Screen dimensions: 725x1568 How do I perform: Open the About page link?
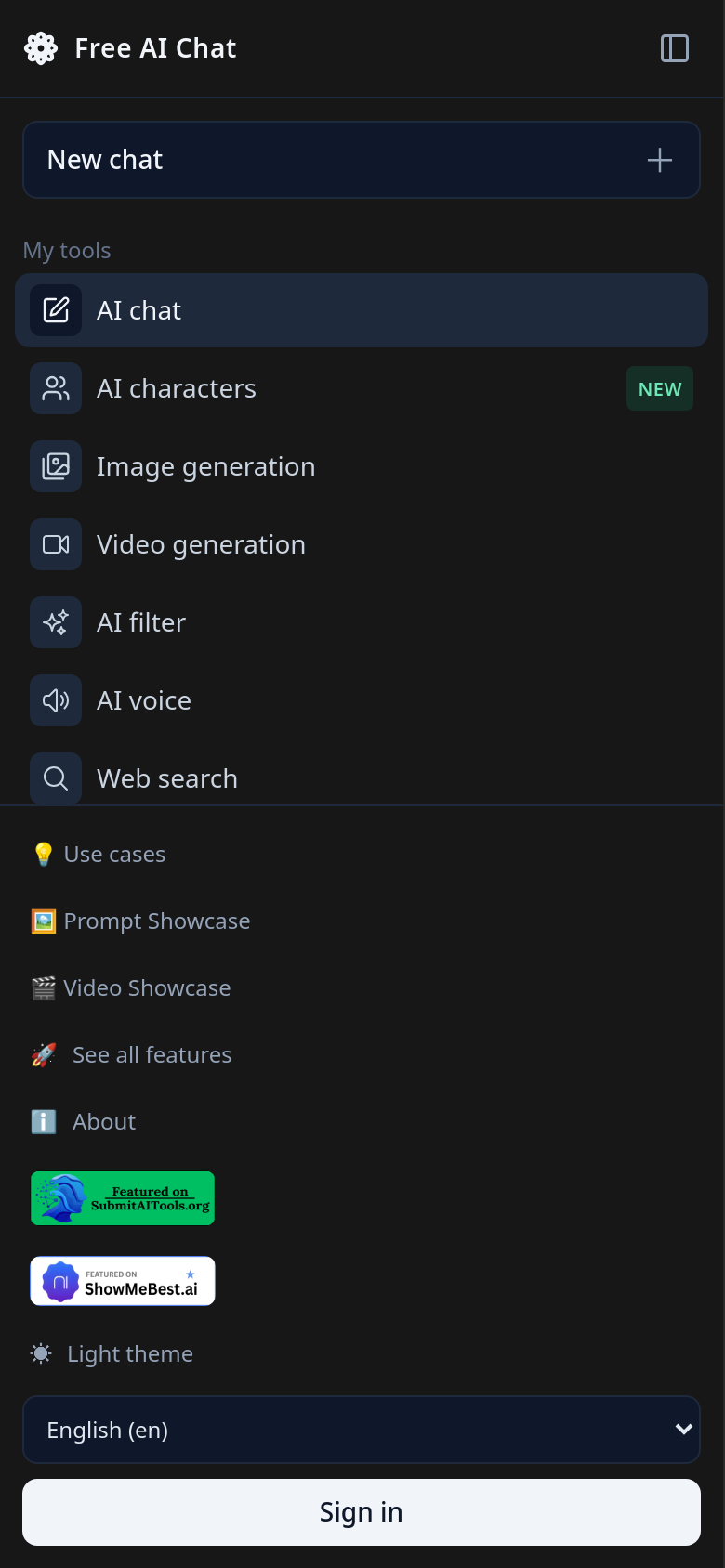(x=84, y=1122)
